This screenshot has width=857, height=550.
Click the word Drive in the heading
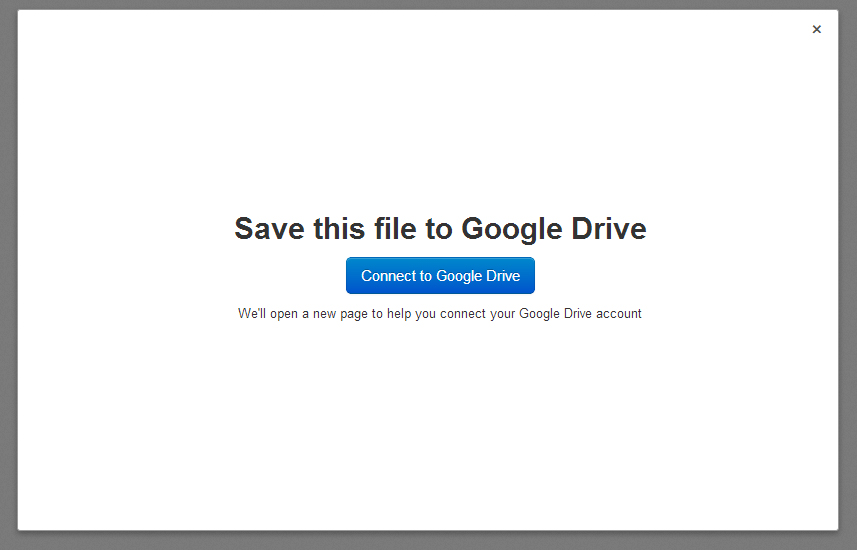[609, 229]
